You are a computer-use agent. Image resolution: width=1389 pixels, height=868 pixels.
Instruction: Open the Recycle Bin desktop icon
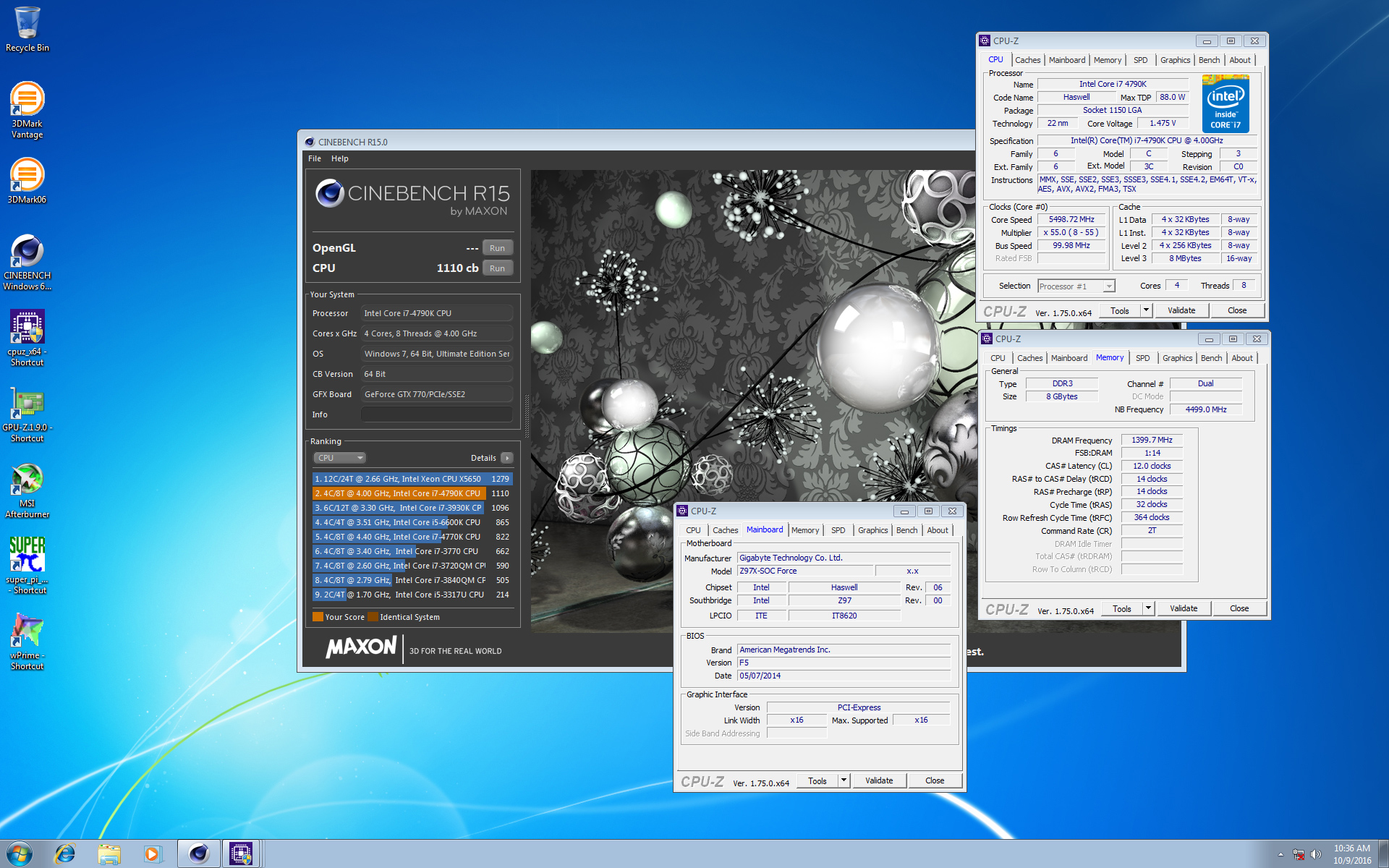coord(27,29)
